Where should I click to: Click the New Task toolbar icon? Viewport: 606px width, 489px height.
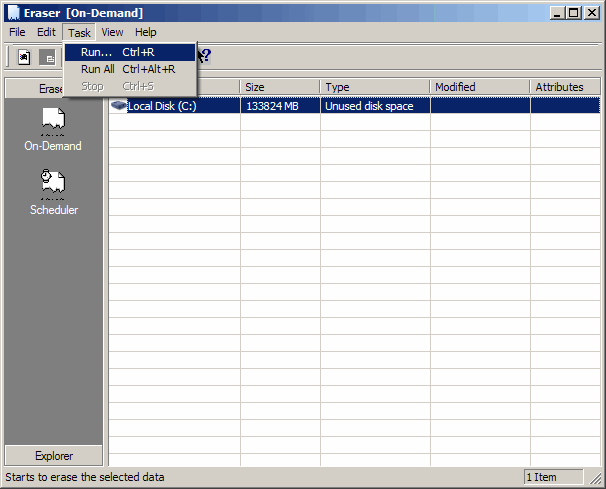(24, 58)
